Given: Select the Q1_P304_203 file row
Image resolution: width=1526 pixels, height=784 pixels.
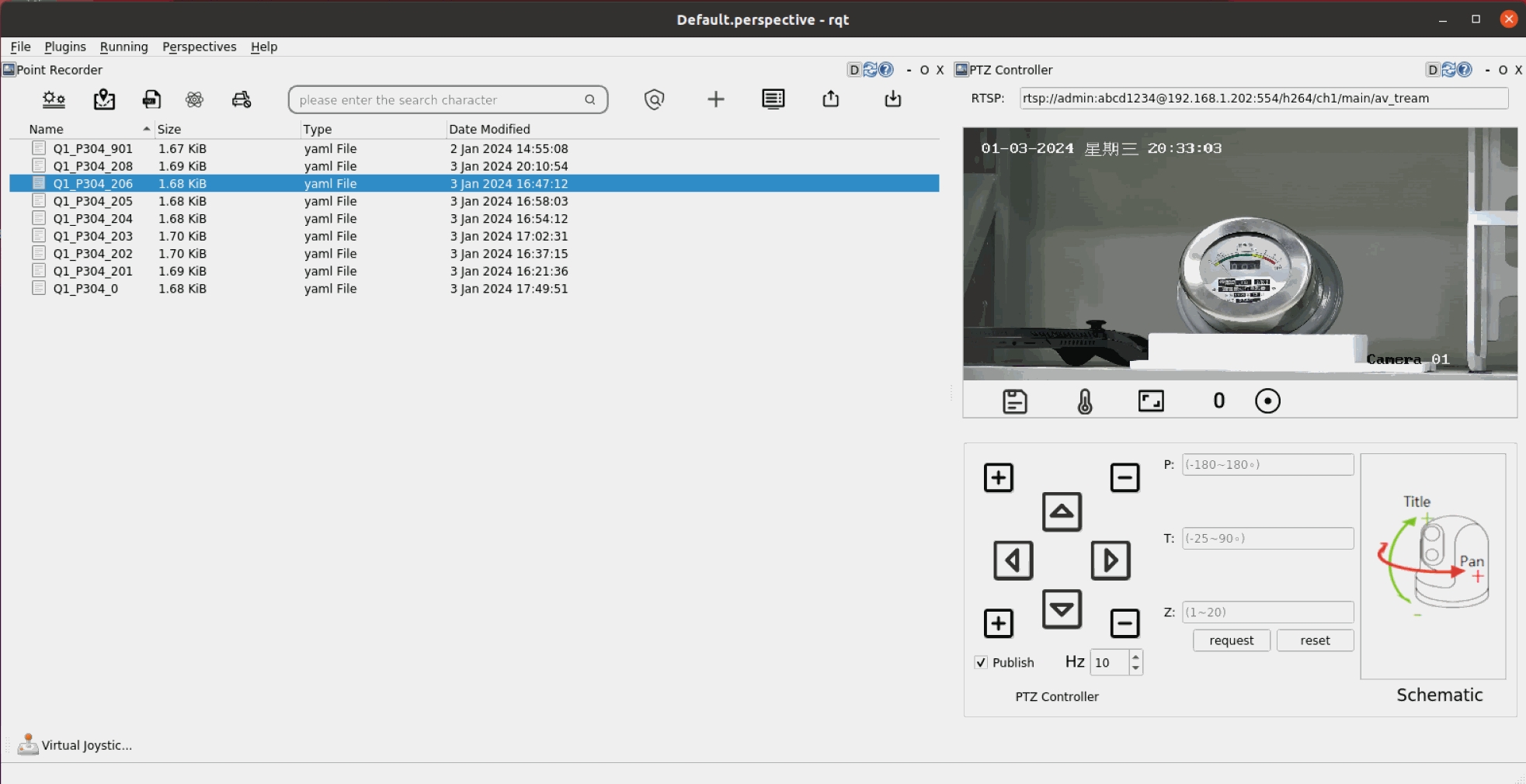Looking at the screenshot, I should pos(93,236).
